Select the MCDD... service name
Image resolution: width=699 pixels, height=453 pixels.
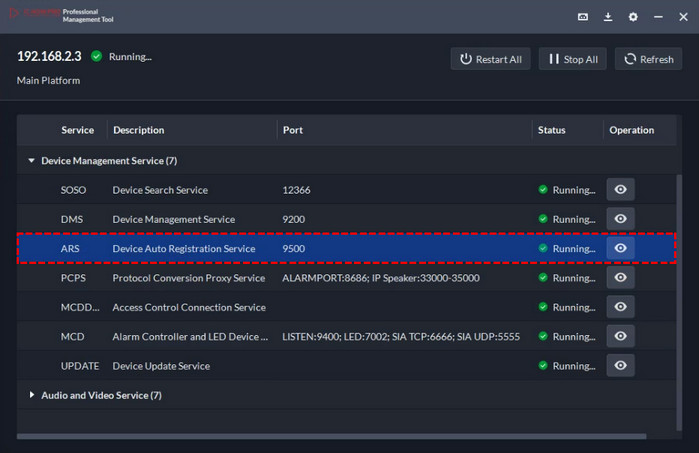tap(80, 308)
